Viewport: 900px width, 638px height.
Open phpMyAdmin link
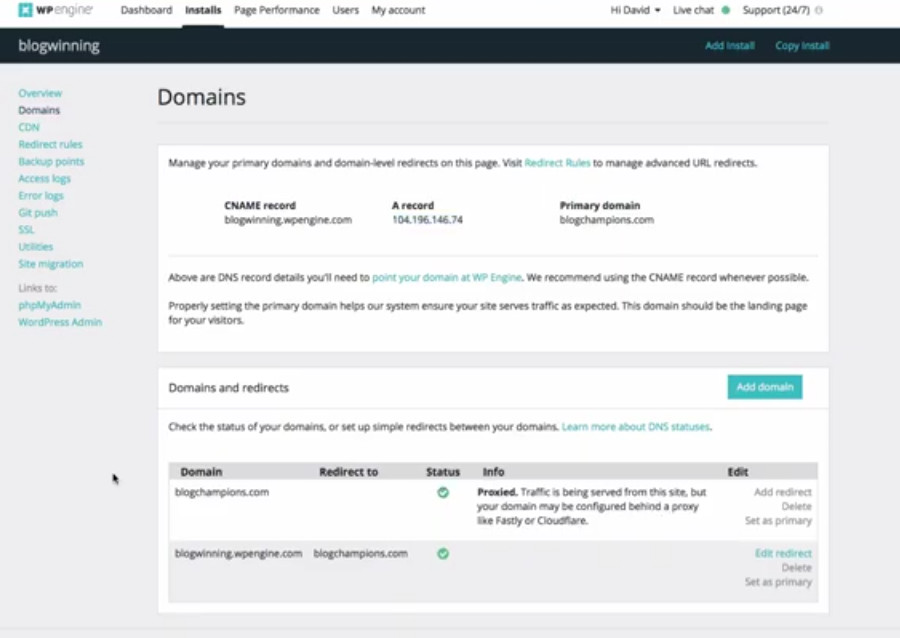pos(49,305)
